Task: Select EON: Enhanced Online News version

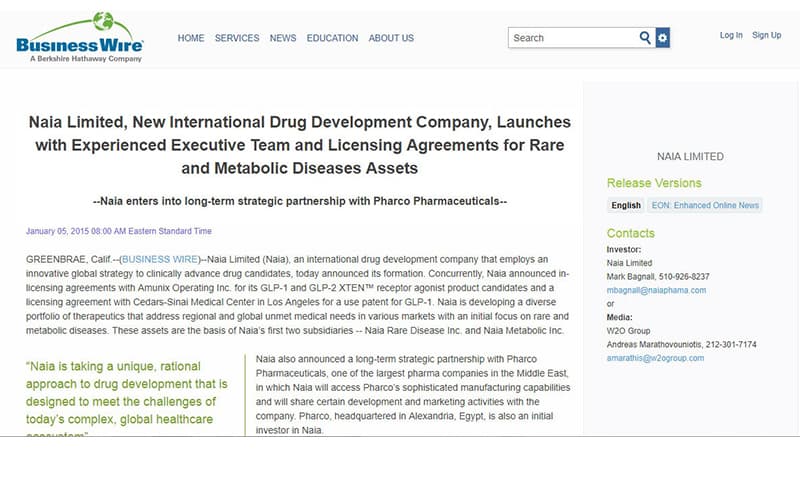Action: [x=705, y=205]
